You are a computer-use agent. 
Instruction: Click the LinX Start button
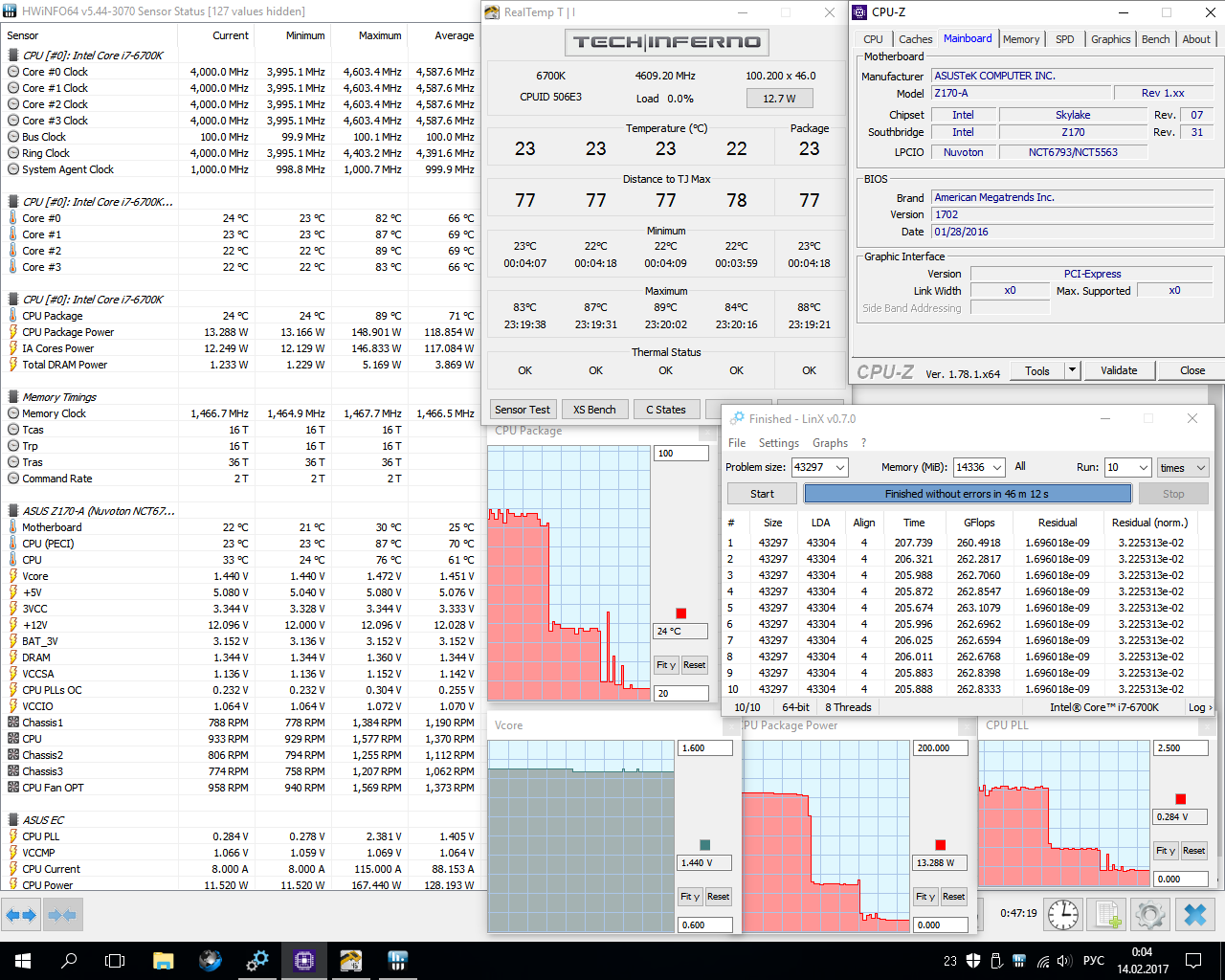[x=762, y=494]
